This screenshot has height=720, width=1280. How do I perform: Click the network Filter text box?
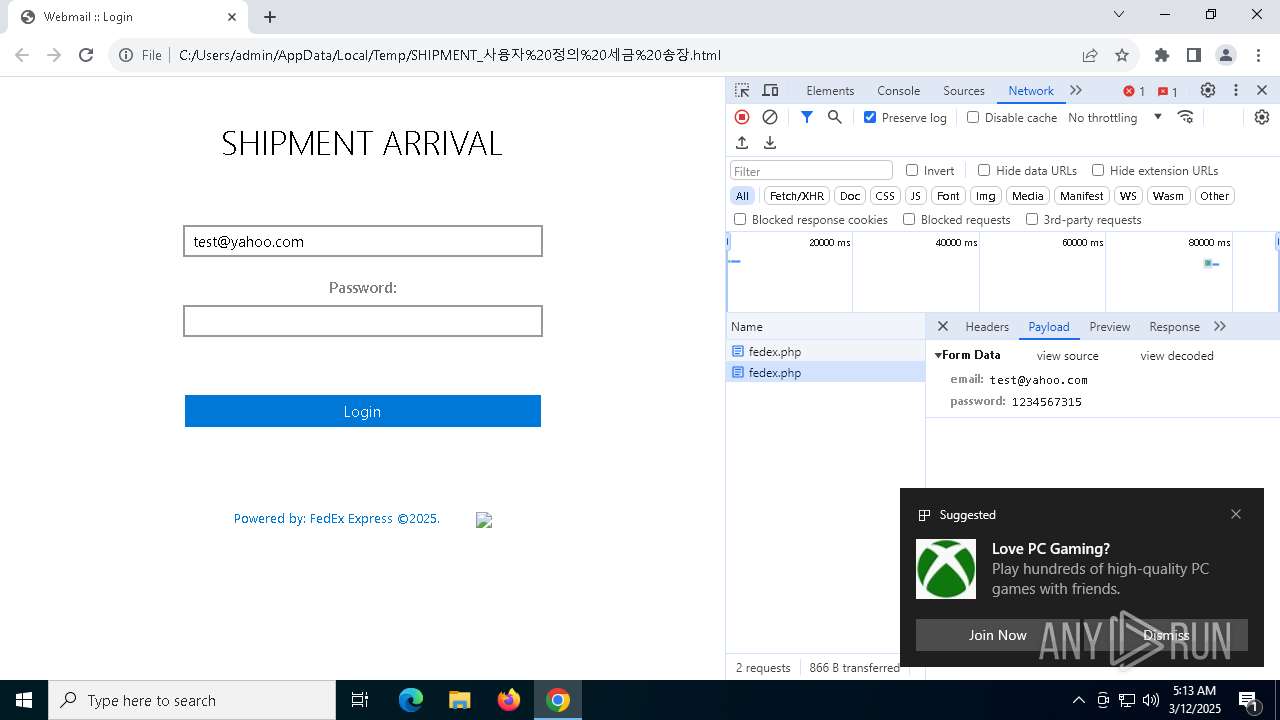811,171
